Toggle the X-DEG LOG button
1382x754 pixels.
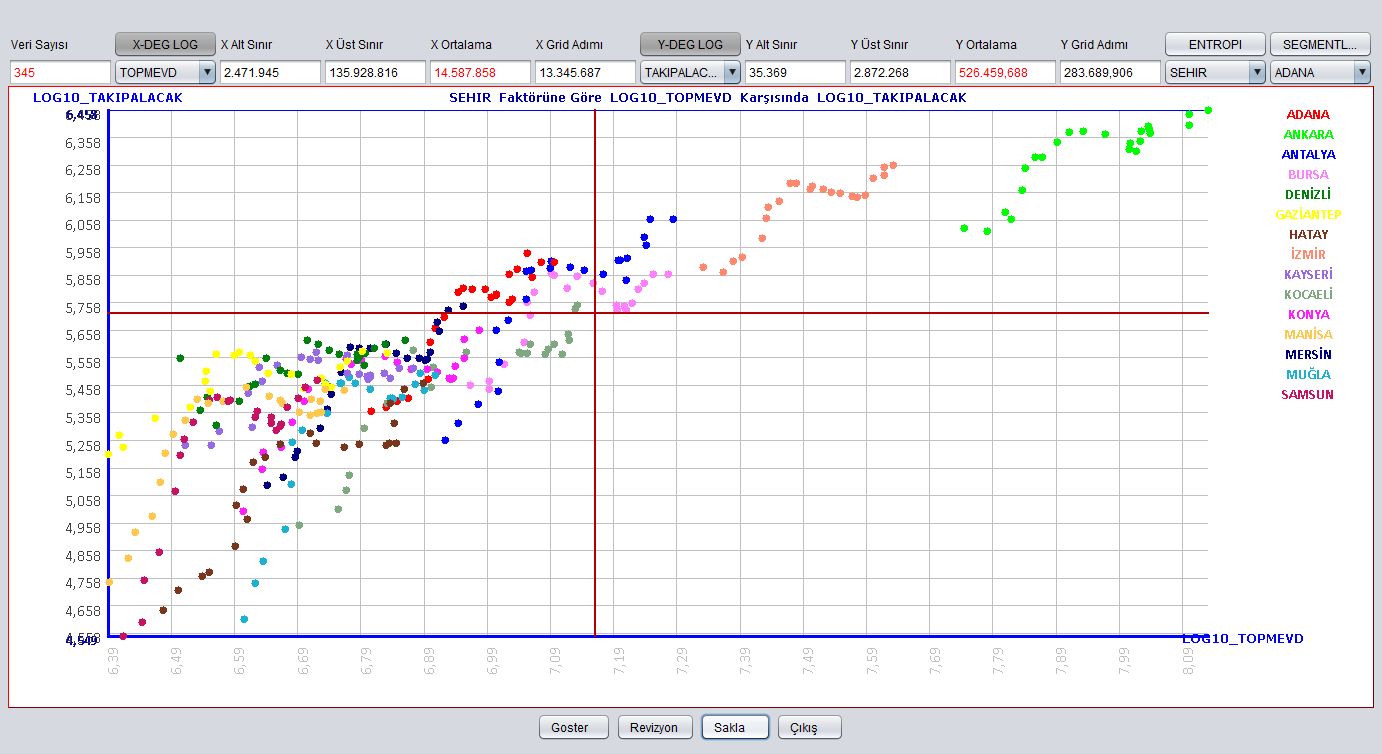click(165, 44)
